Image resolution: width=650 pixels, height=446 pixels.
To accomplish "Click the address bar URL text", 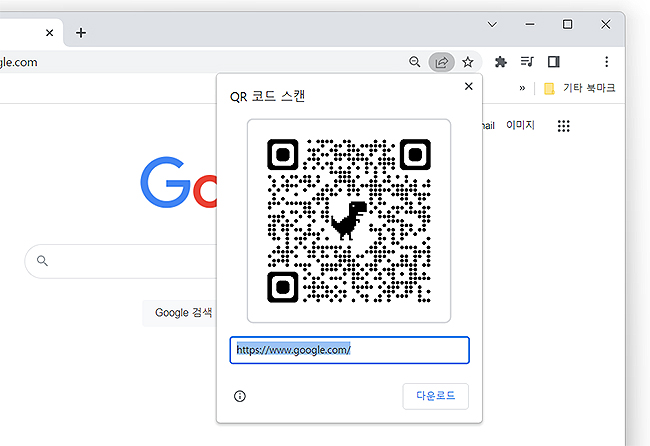I will point(19,63).
